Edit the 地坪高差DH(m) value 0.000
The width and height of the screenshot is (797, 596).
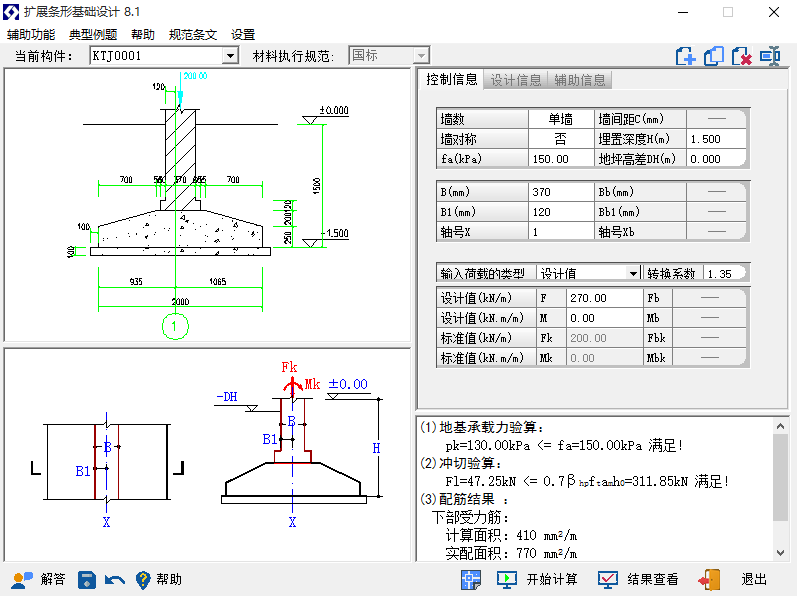tap(717, 159)
